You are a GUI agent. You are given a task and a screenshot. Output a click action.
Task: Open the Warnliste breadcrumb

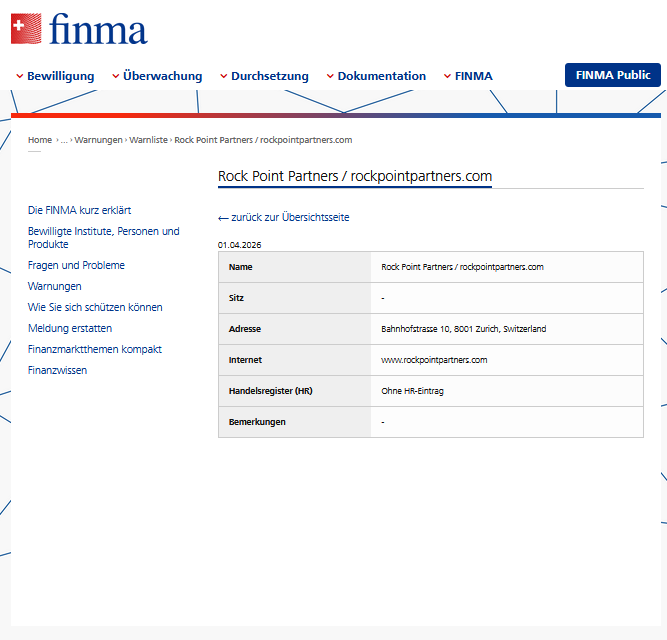point(148,140)
